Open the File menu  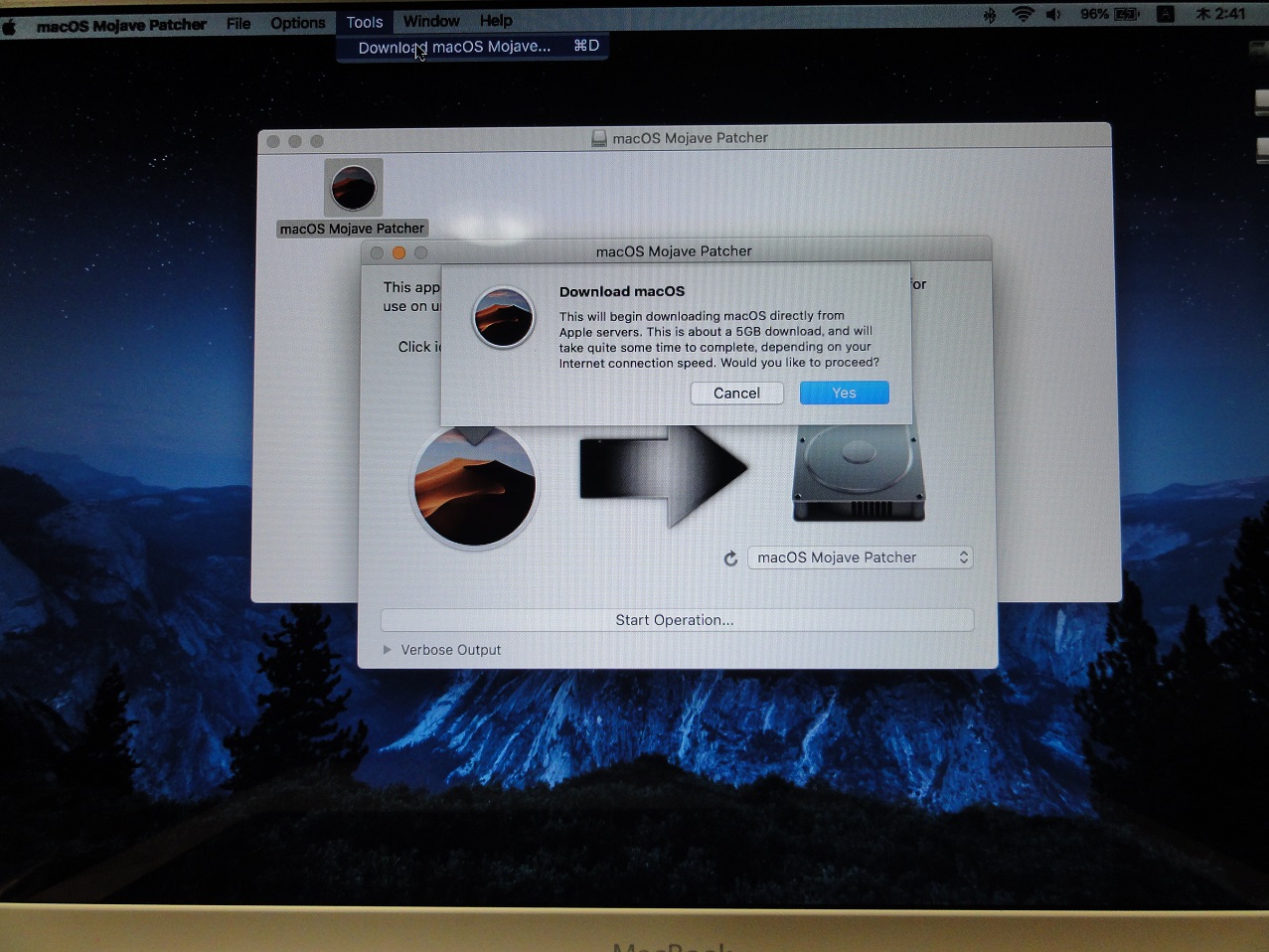[238, 23]
